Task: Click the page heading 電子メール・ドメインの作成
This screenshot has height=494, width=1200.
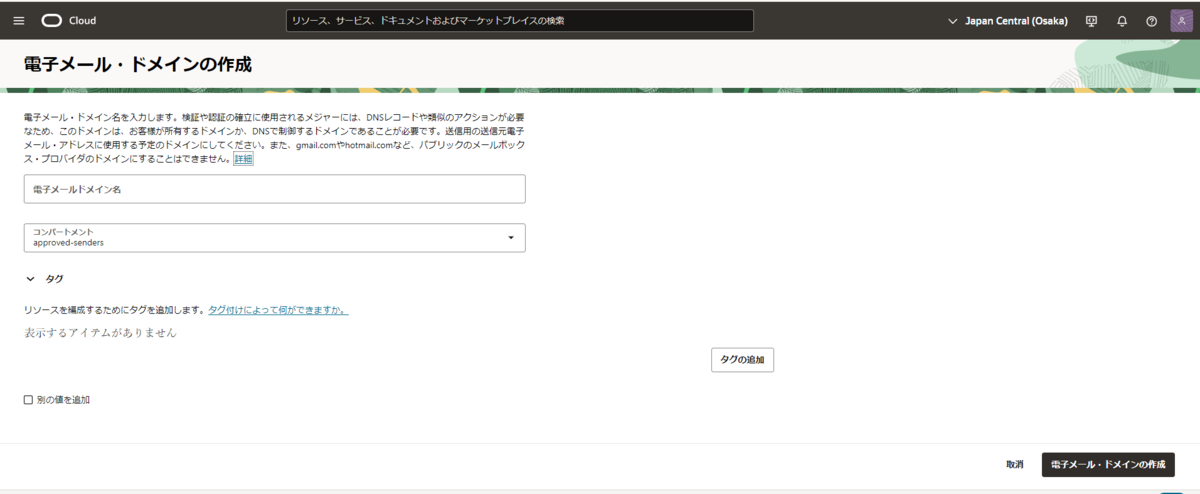Action: click(x=137, y=65)
